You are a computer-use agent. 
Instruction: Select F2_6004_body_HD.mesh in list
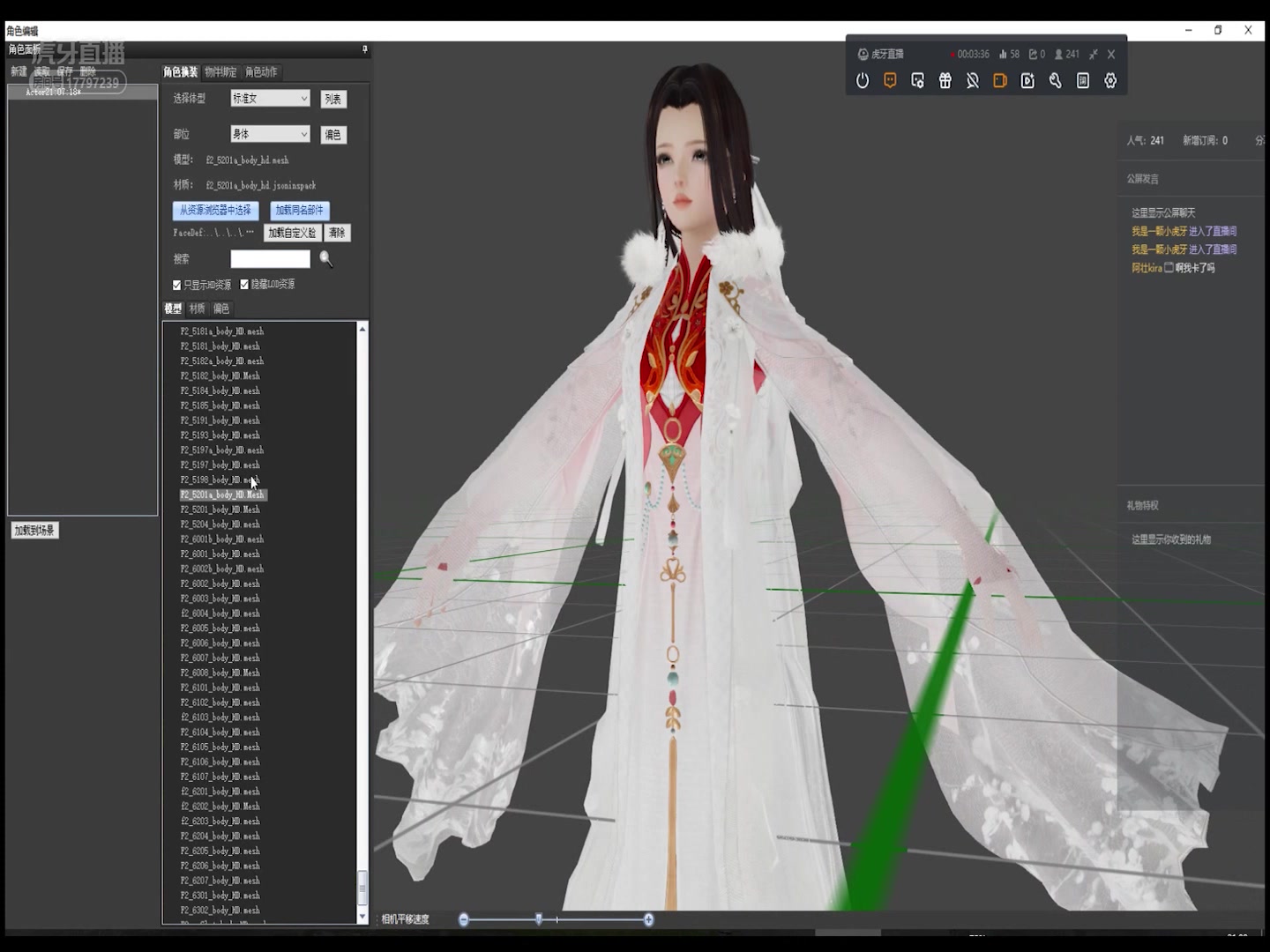[x=220, y=614]
